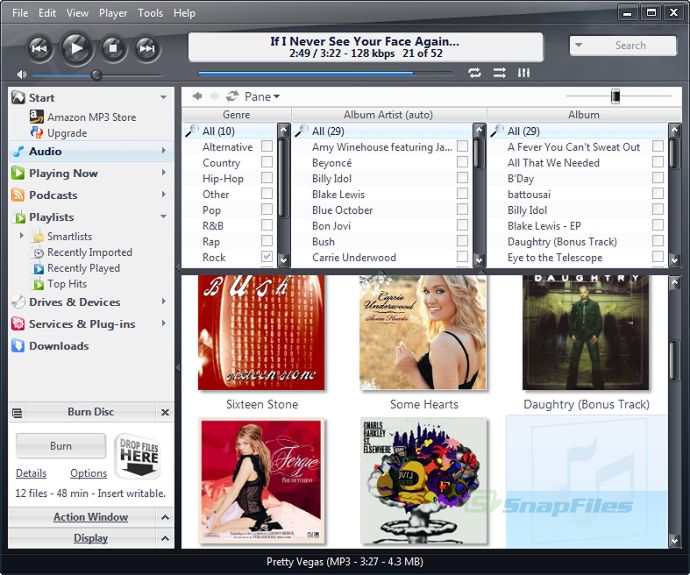Mute with the speaker volume icon

pos(21,74)
